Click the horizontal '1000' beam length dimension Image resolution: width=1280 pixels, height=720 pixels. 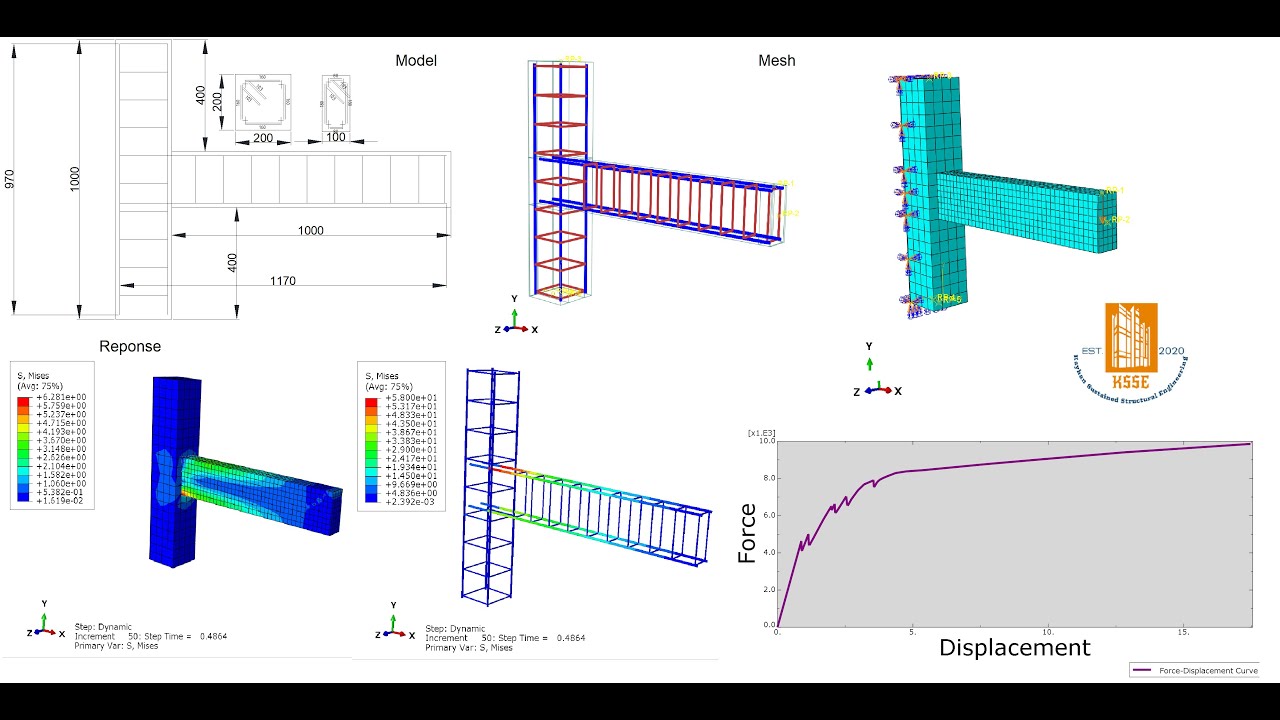pyautogui.click(x=311, y=230)
